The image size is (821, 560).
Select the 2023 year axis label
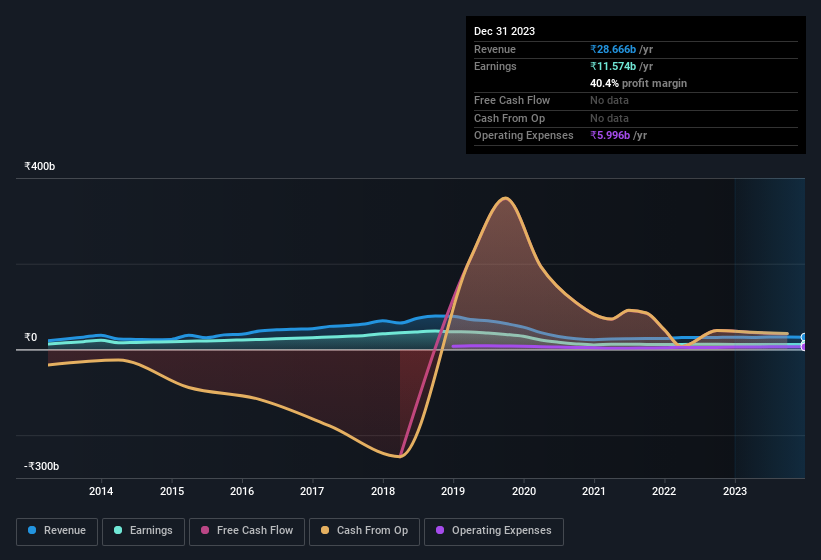[735, 491]
